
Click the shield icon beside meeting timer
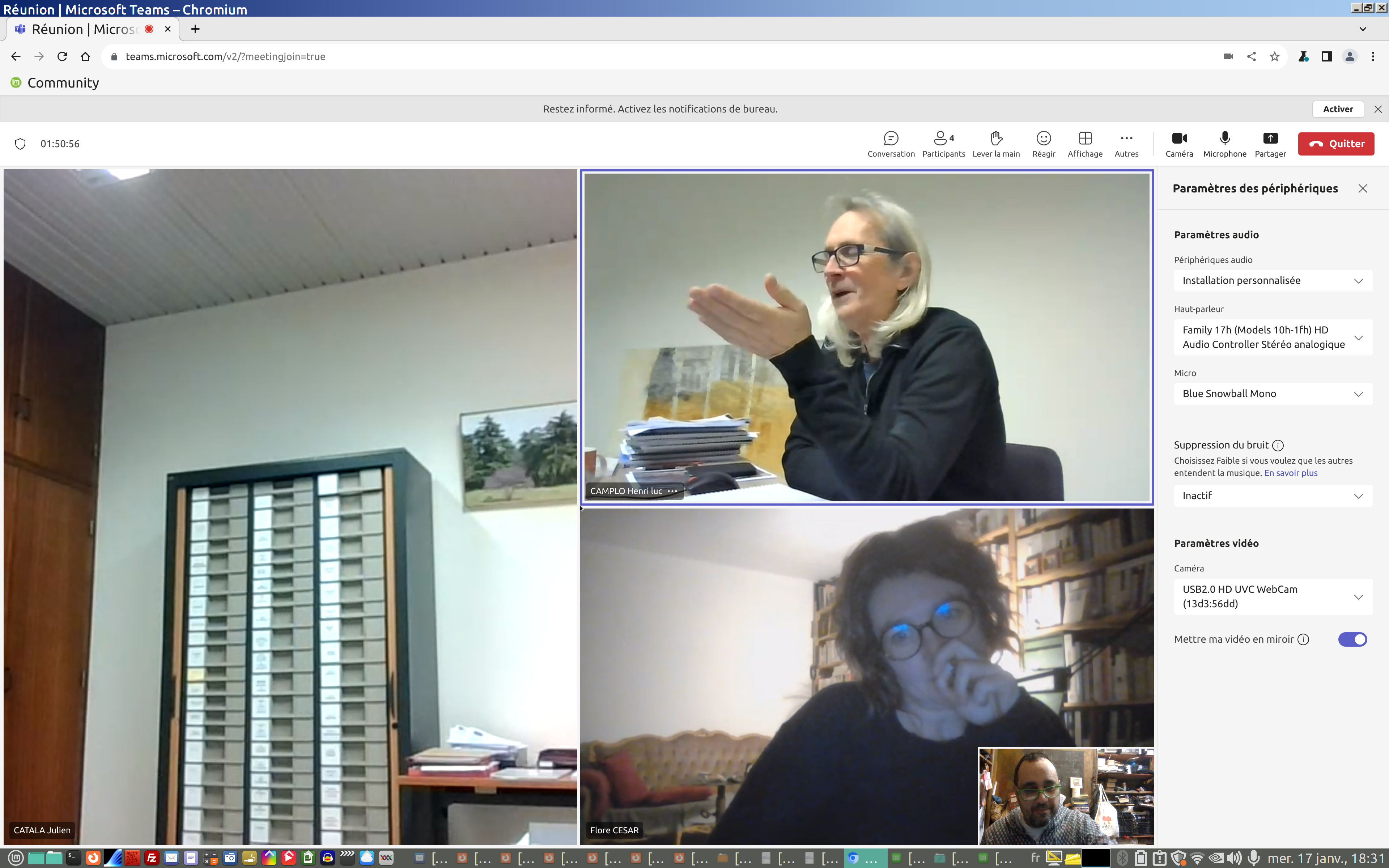(20, 144)
